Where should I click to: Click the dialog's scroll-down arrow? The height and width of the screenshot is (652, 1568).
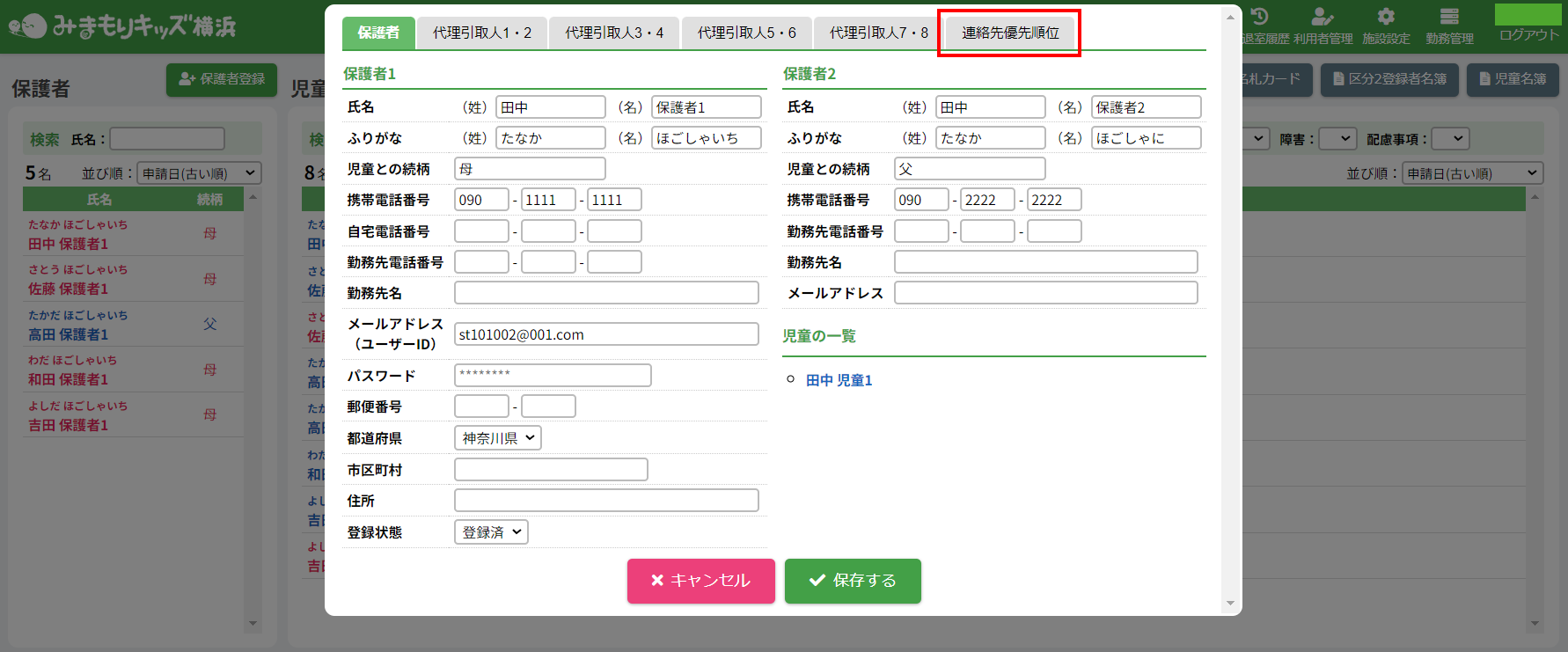pyautogui.click(x=1230, y=604)
